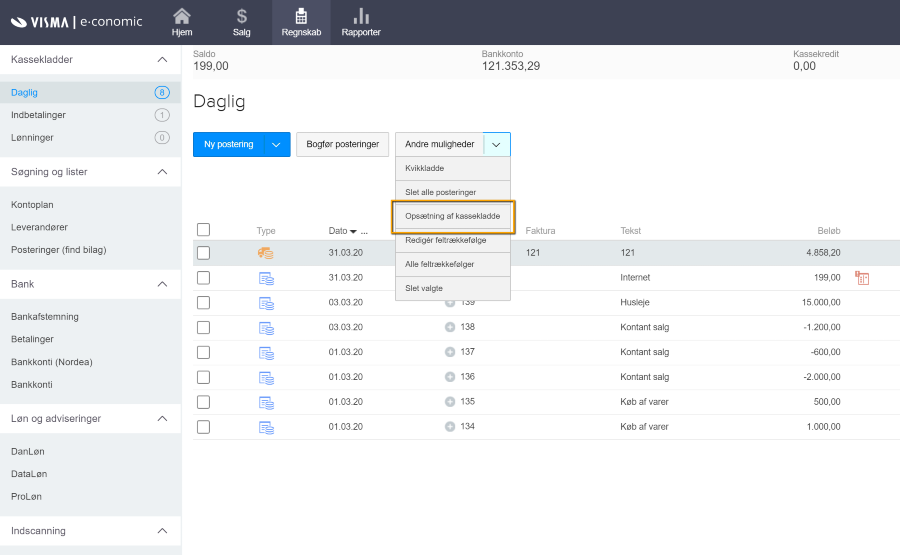
Task: Choose Kvikkladde from the menu
Action: point(453,168)
